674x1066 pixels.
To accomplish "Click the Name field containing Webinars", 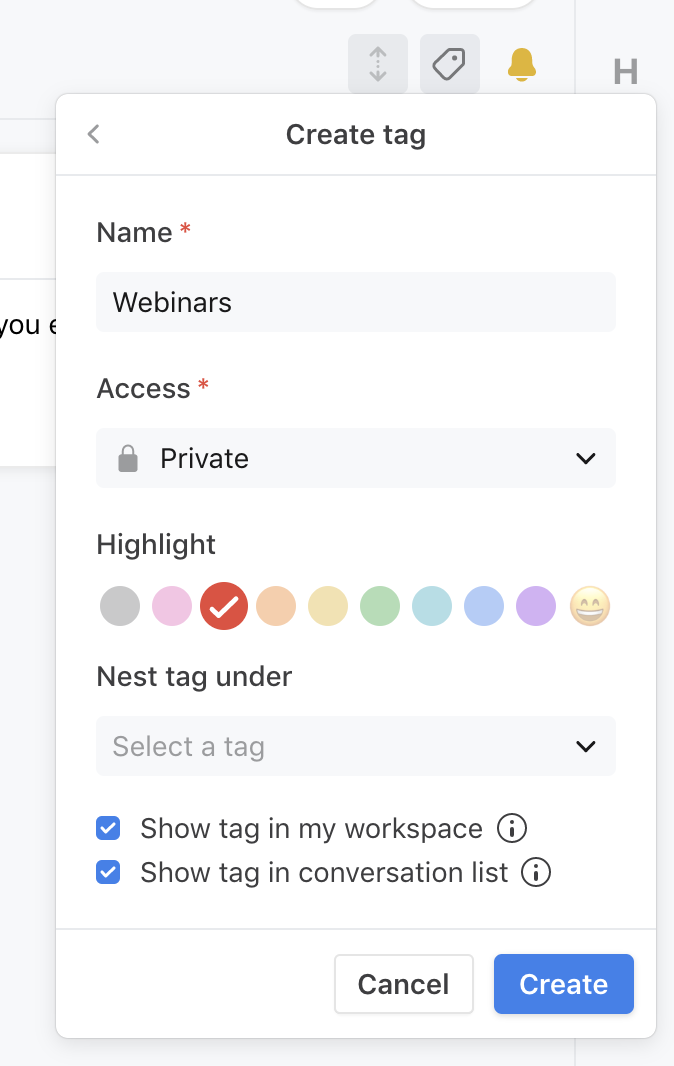I will pyautogui.click(x=355, y=302).
